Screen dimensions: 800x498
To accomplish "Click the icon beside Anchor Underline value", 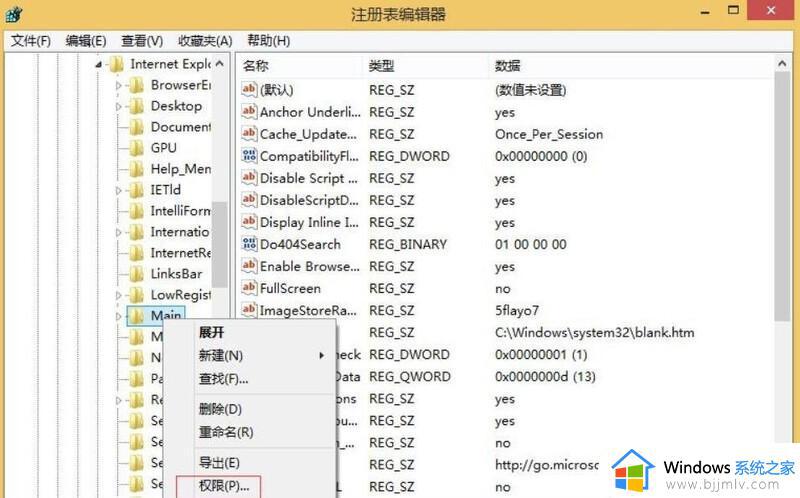I will point(249,112).
